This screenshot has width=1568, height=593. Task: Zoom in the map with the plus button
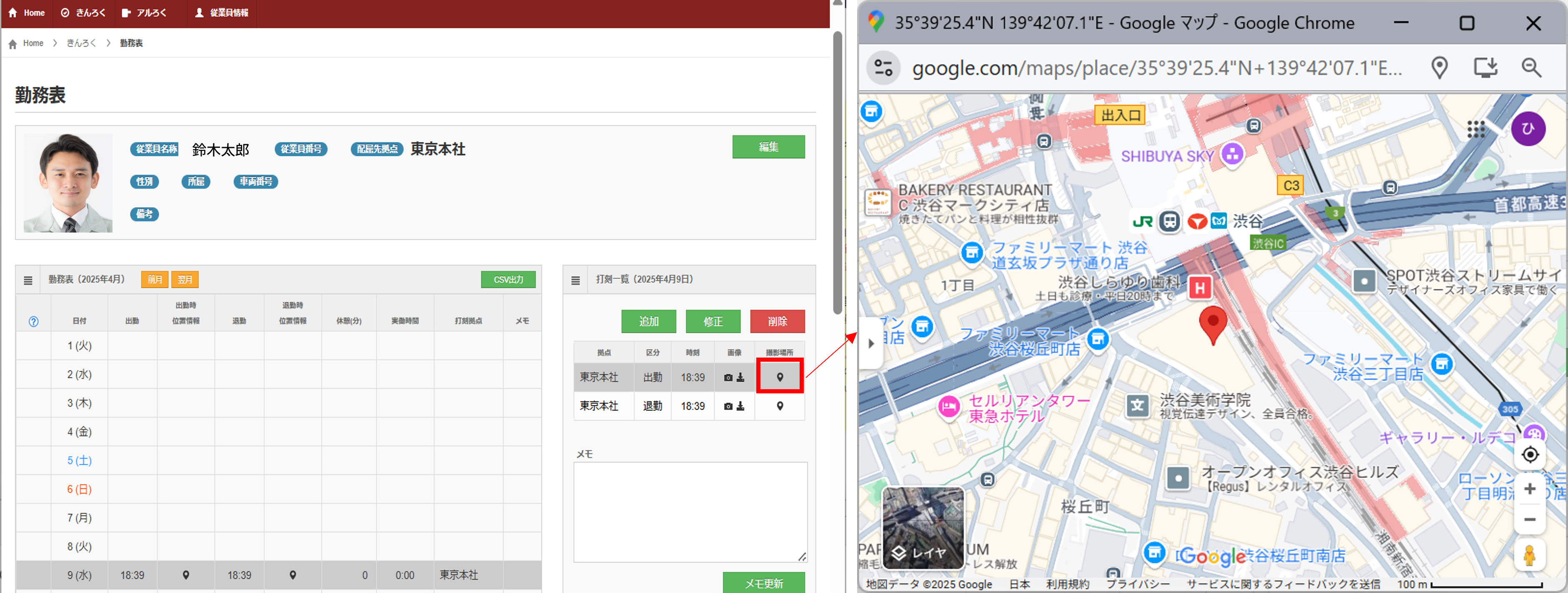tap(1530, 490)
